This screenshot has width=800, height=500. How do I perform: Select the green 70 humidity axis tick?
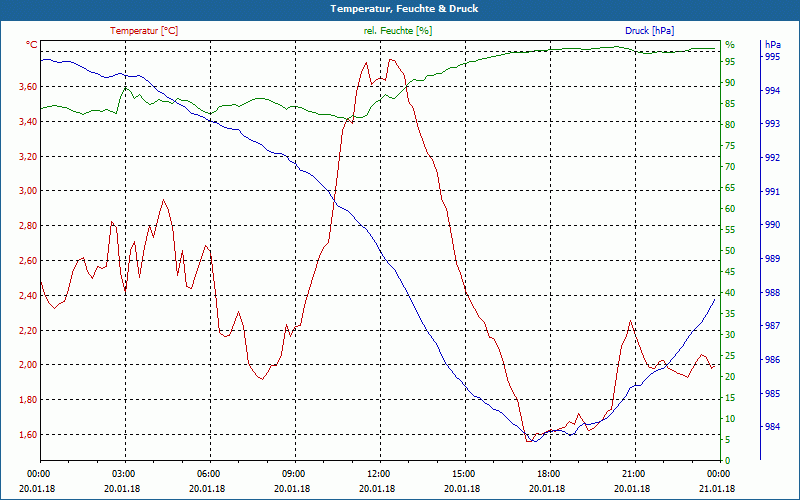(730, 167)
